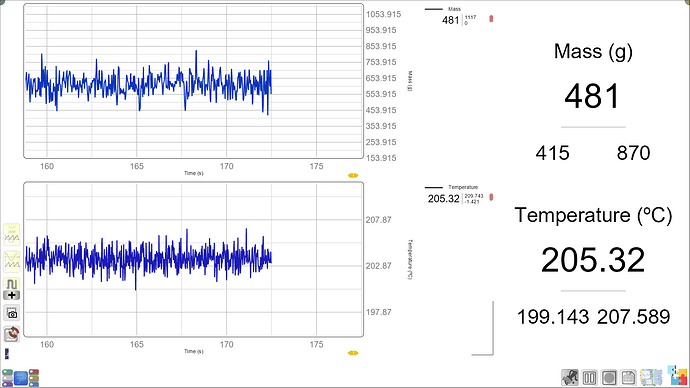Click the 553.915 label on the Mass axis
The width and height of the screenshot is (690, 388).
pos(381,94)
